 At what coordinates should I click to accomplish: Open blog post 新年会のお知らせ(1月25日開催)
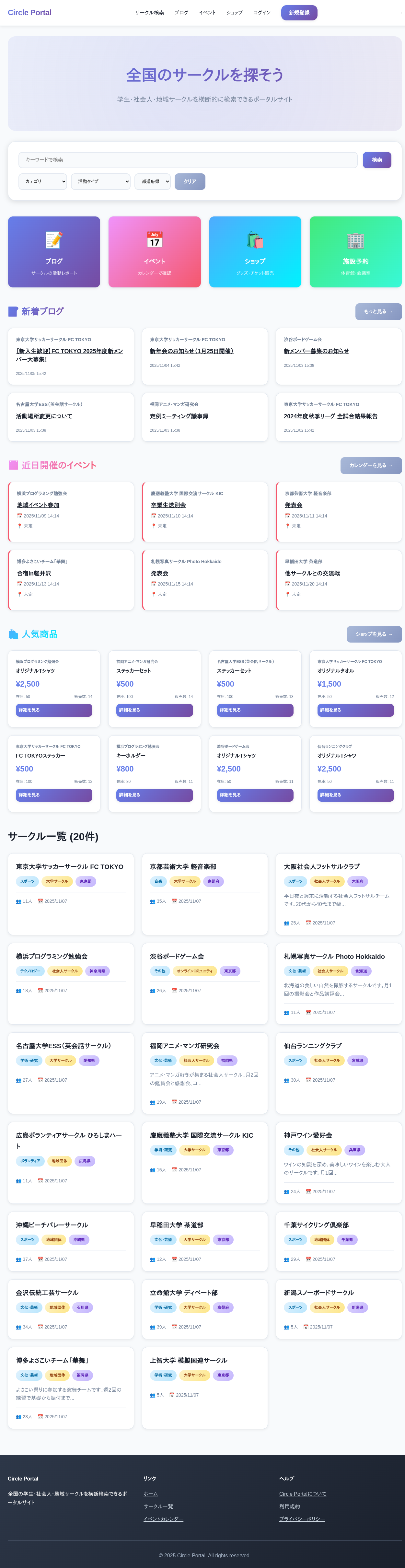(x=192, y=351)
